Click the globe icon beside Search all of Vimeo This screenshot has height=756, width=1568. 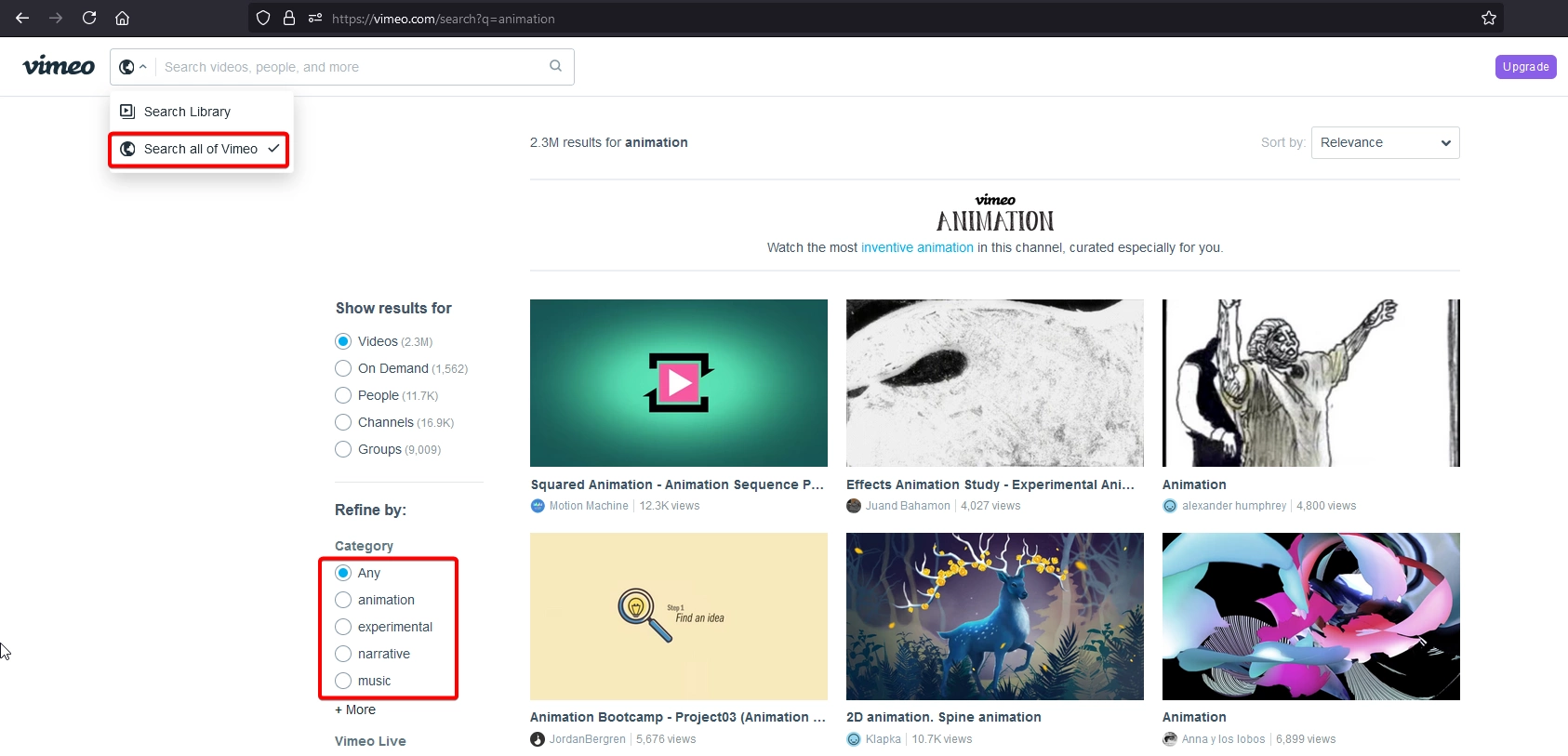click(127, 149)
